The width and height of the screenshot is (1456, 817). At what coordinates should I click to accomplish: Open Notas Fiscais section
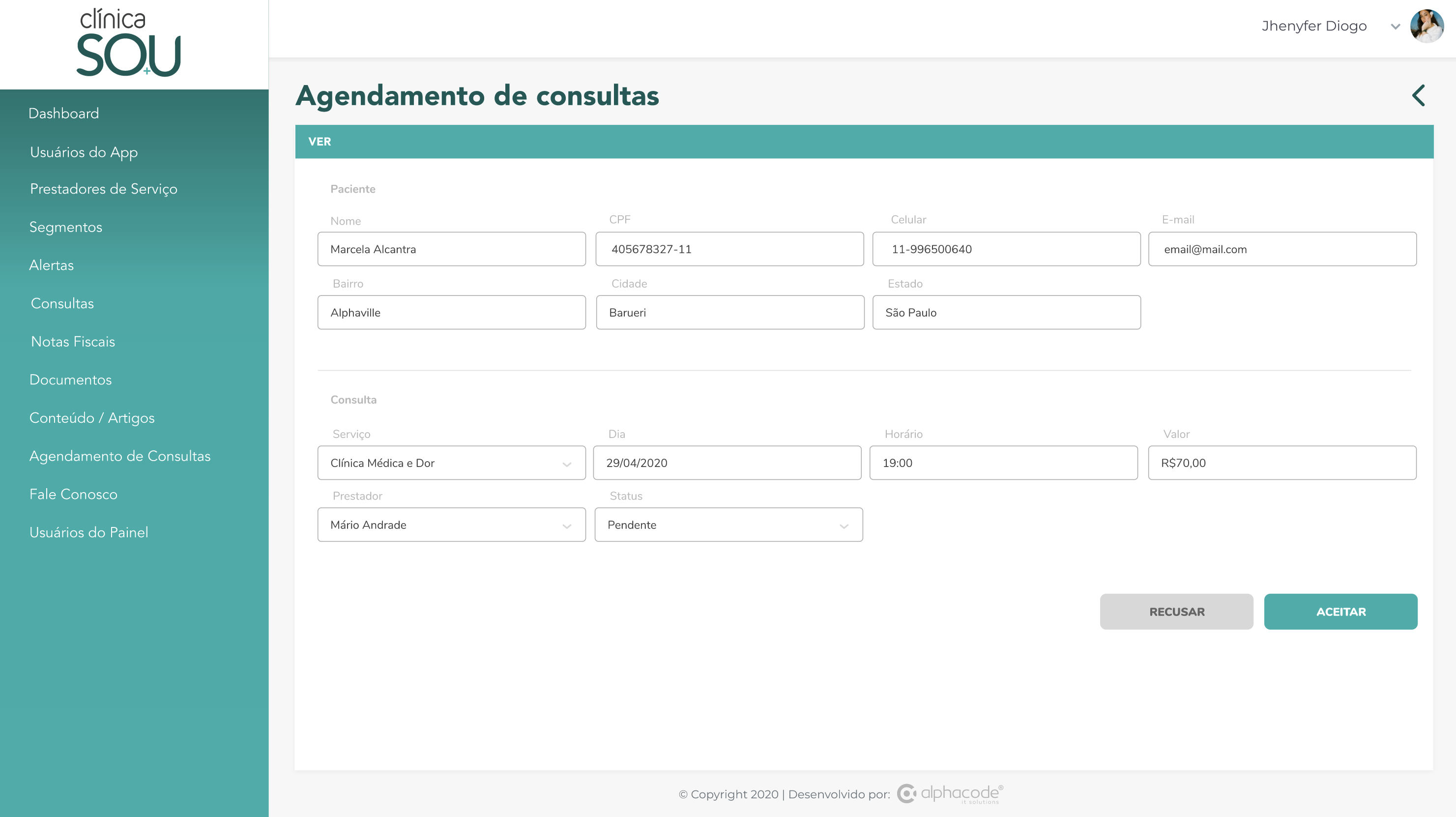point(73,342)
